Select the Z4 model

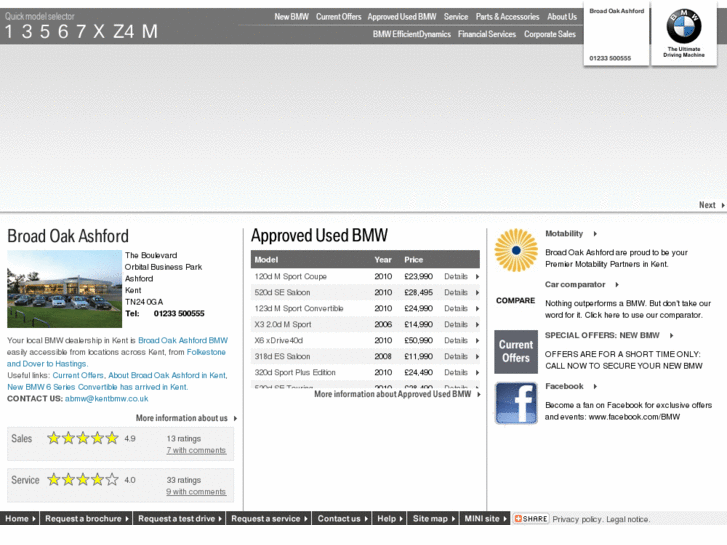(124, 32)
